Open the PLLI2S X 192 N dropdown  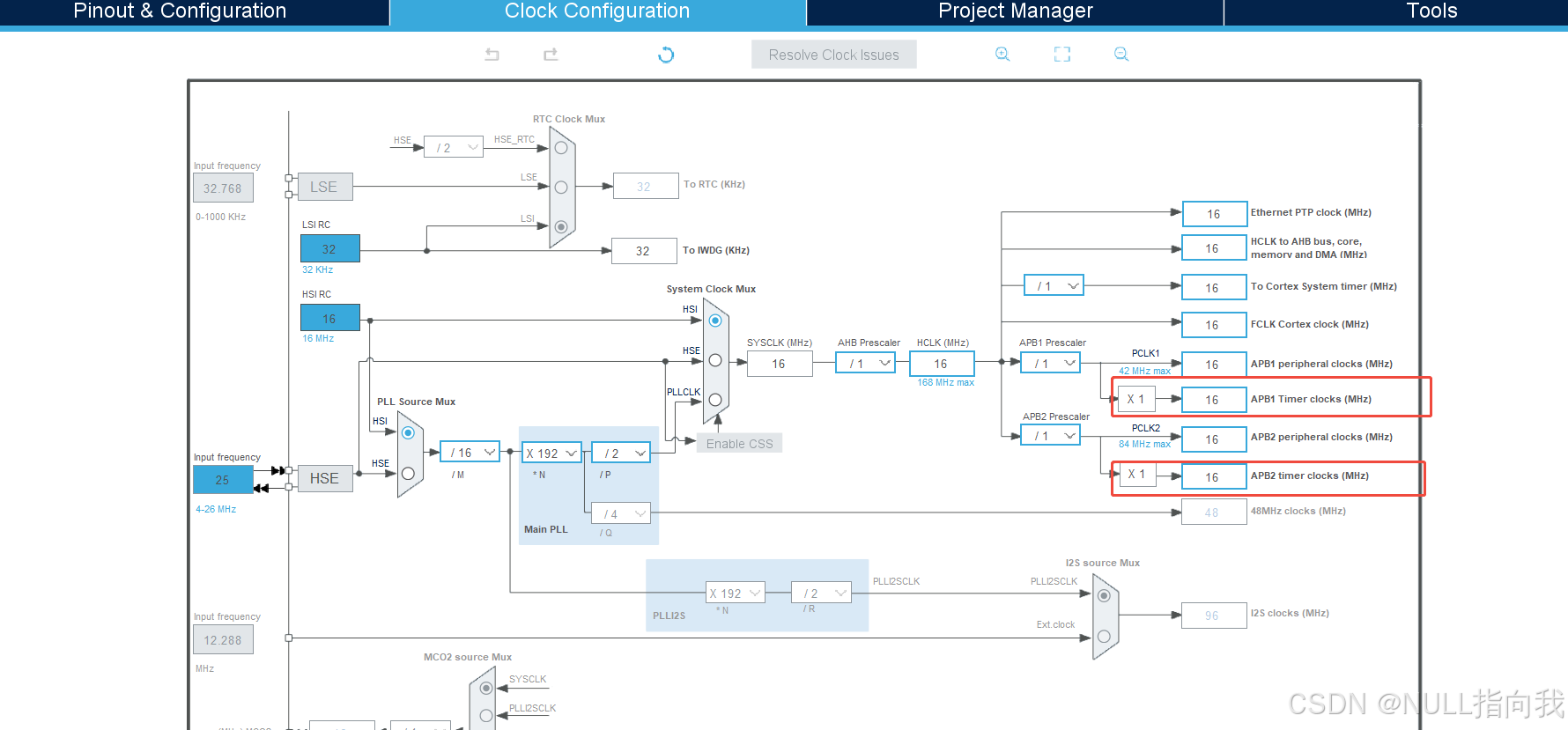[736, 593]
